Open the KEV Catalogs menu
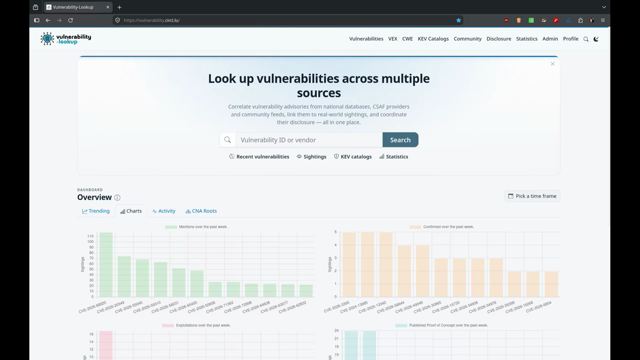This screenshot has height=360, width=640. (433, 39)
